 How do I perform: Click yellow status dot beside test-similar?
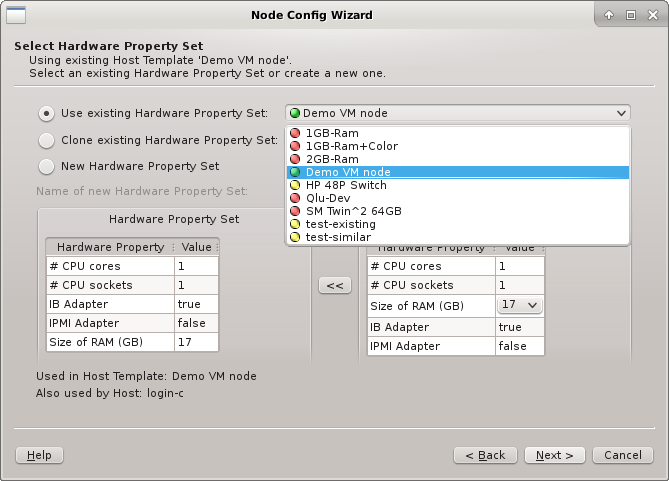point(295,237)
